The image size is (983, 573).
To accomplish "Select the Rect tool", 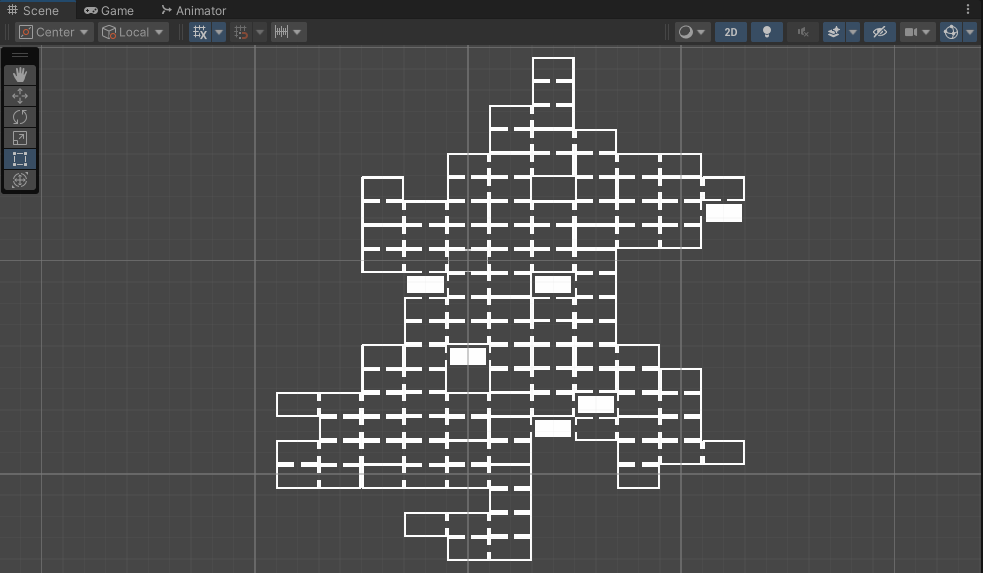I will click(20, 159).
